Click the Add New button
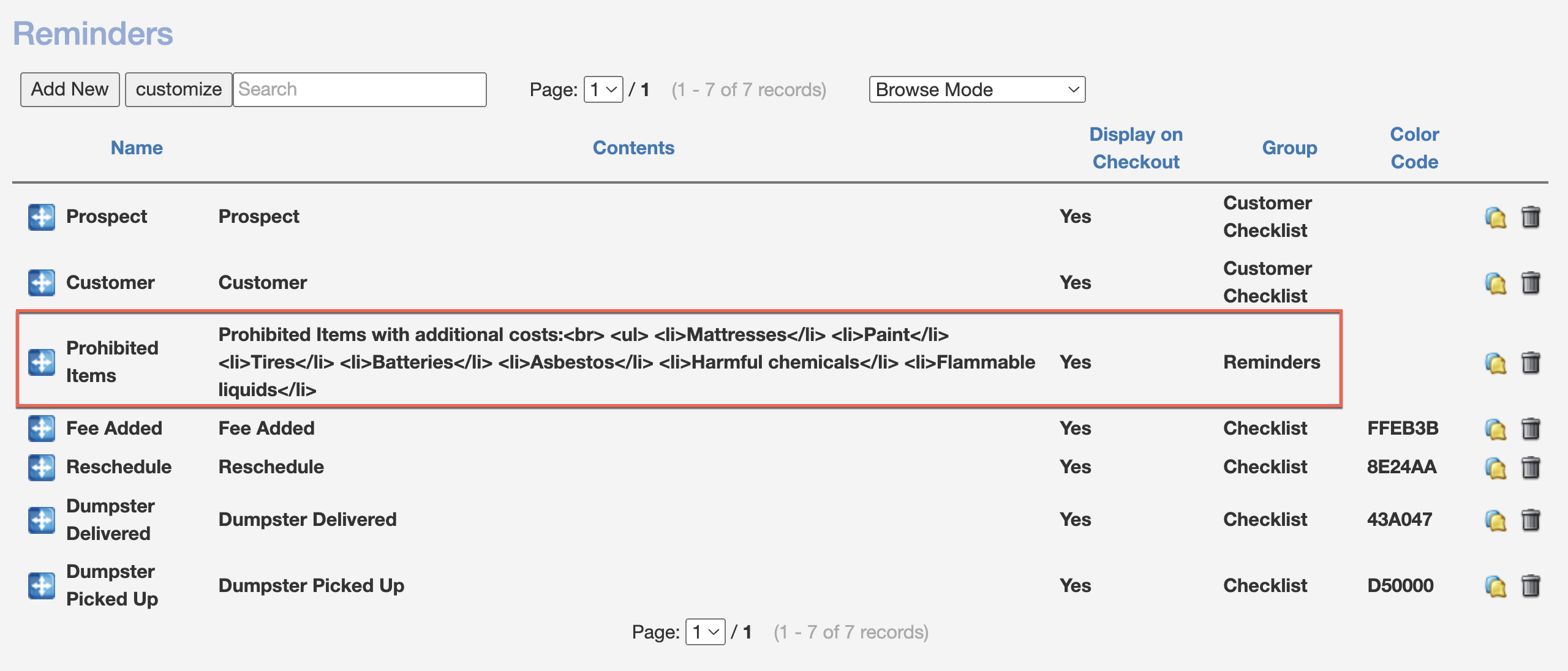The width and height of the screenshot is (1568, 671). pyautogui.click(x=70, y=89)
